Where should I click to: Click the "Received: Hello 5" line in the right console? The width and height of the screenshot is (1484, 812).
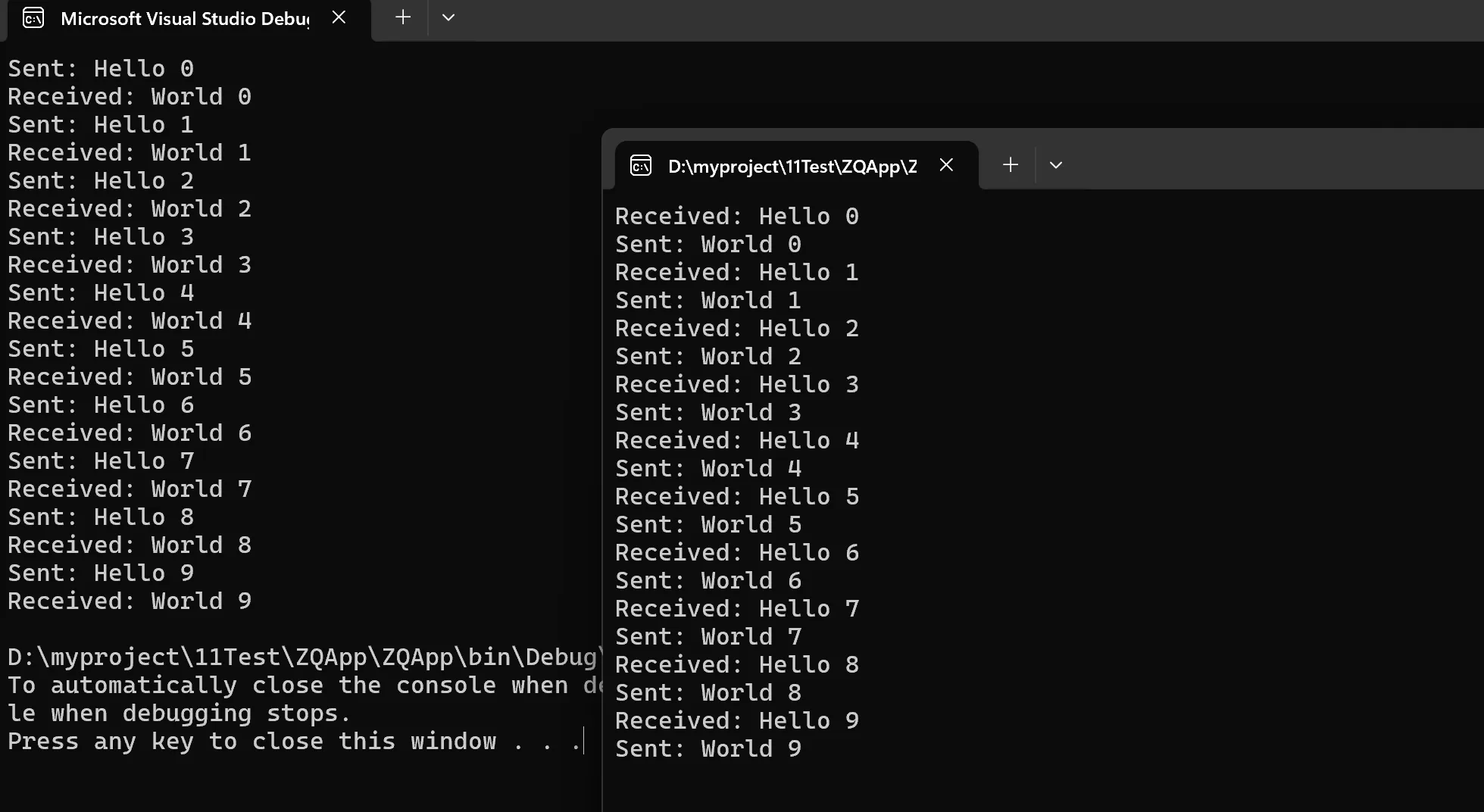736,497
